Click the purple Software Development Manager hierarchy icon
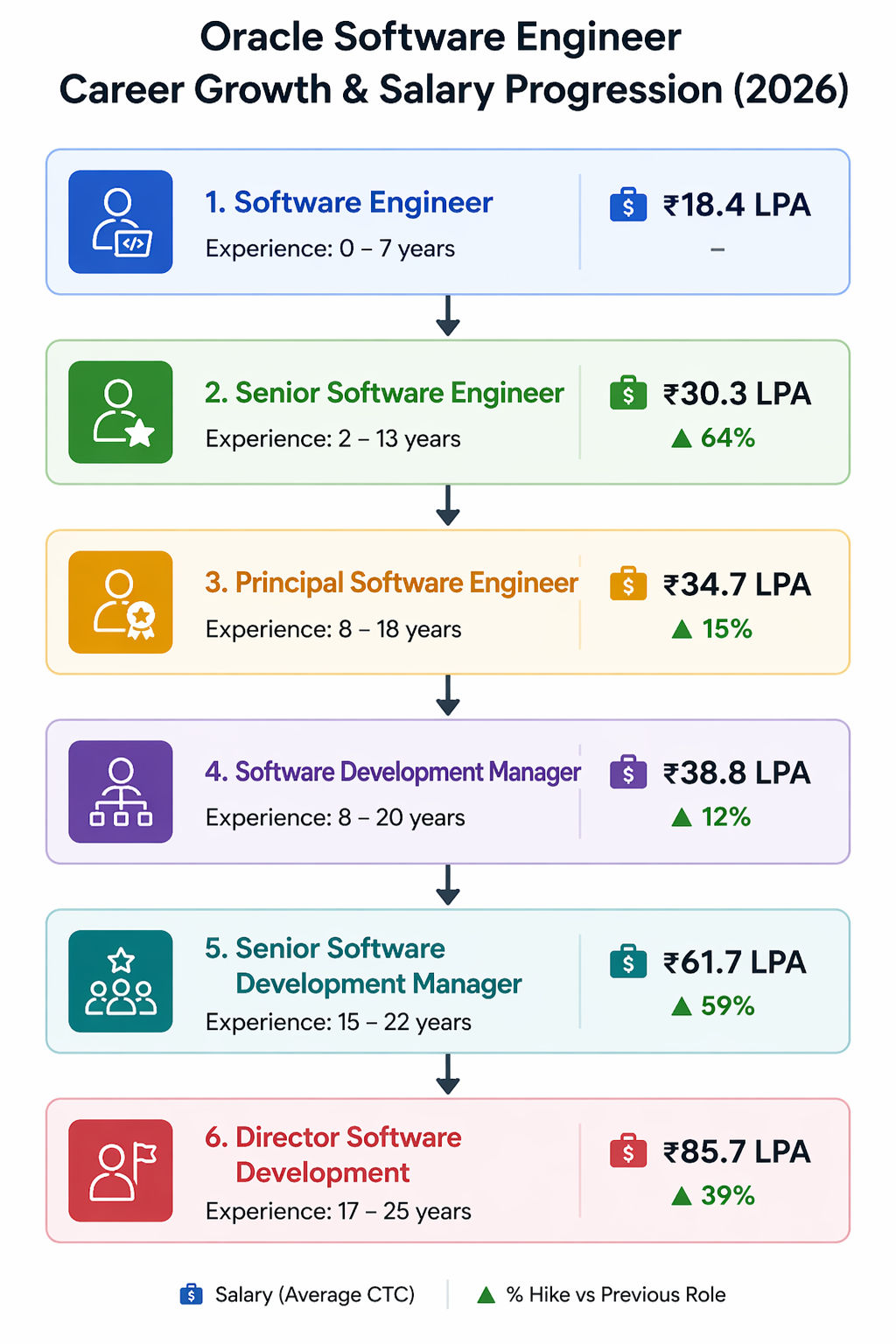 [x=121, y=792]
